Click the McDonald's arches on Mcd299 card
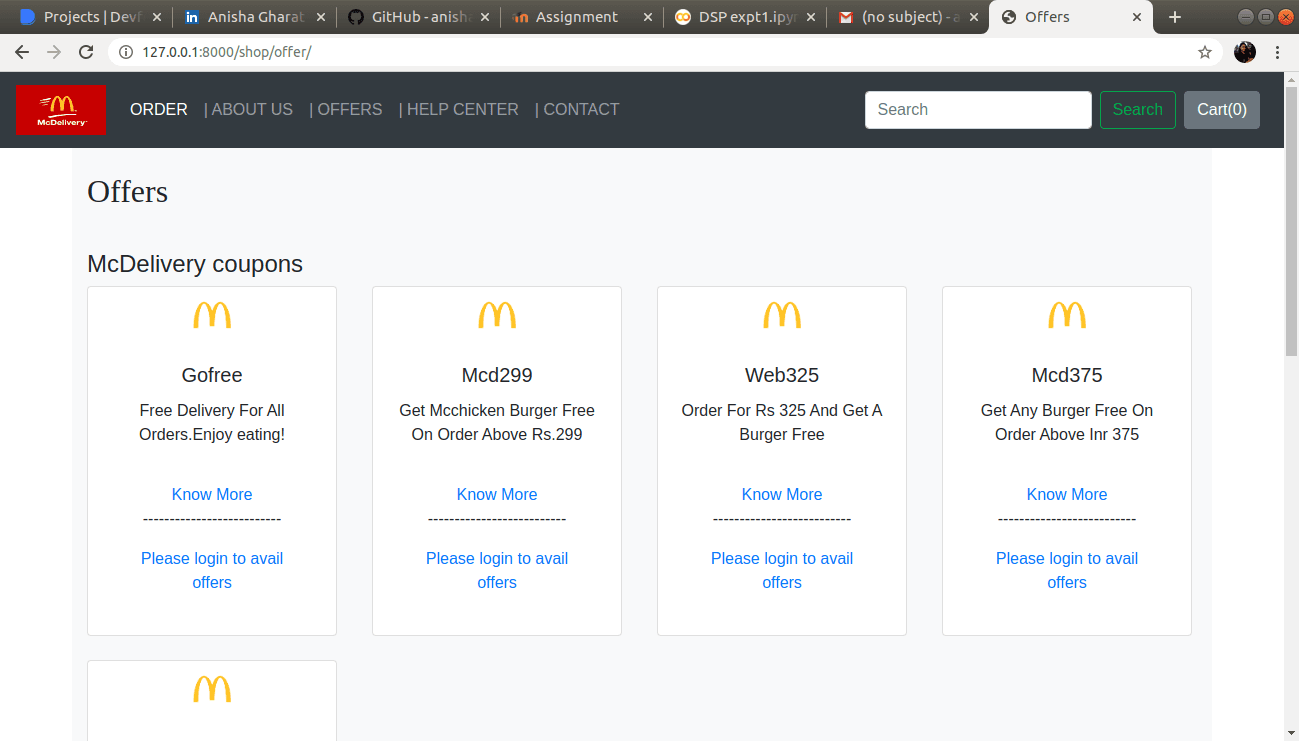This screenshot has height=741, width=1299. click(x=497, y=315)
